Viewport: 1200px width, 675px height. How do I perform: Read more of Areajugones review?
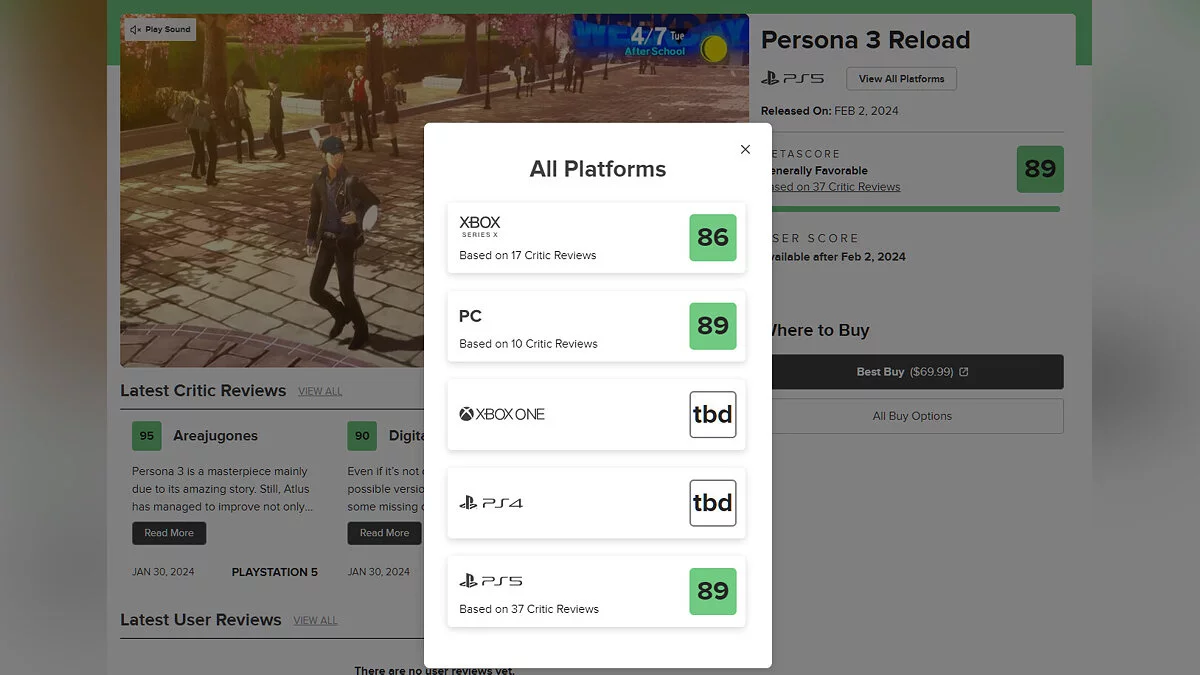pos(169,533)
